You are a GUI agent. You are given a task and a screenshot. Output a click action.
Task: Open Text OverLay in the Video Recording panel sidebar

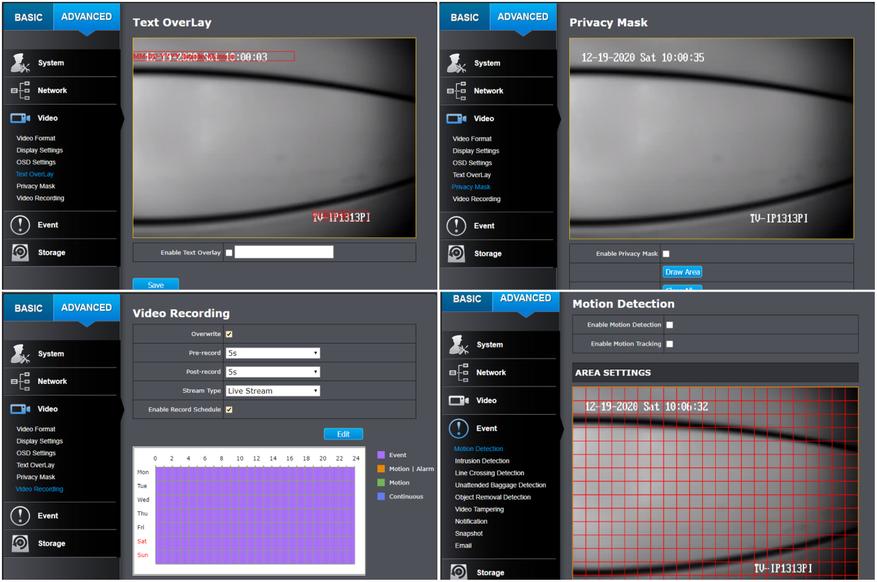(x=36, y=465)
